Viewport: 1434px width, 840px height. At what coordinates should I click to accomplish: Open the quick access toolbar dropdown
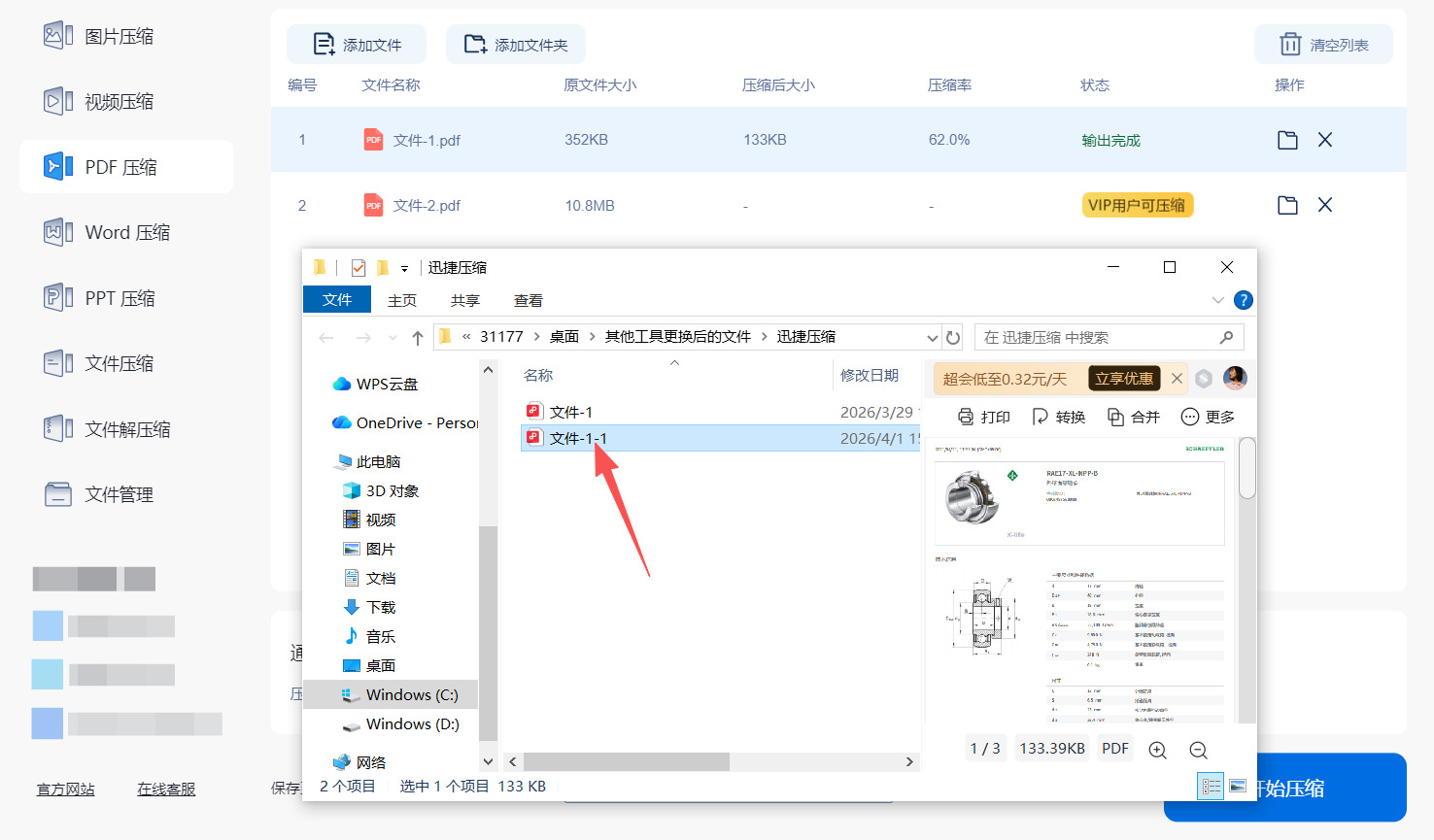[404, 268]
